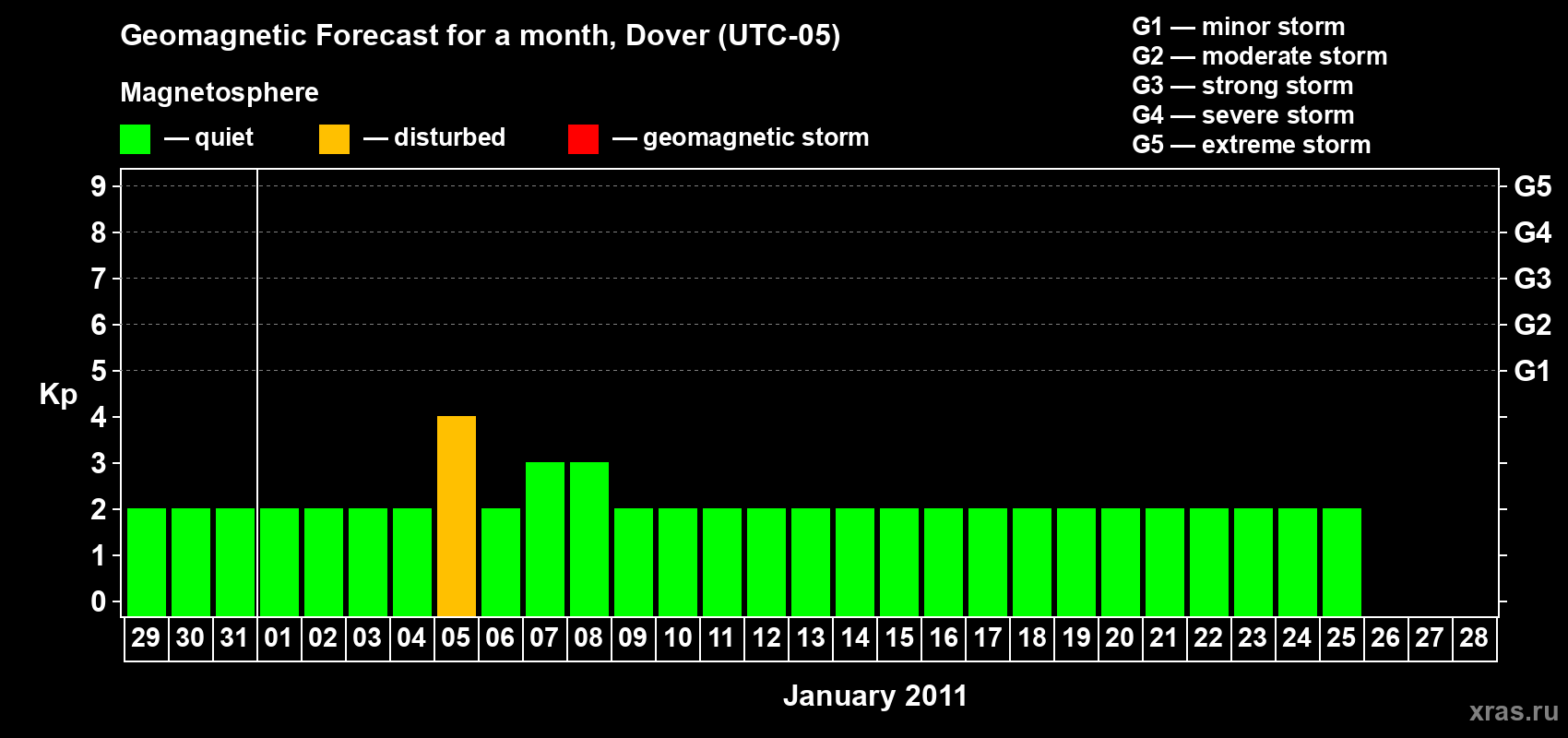Screen dimensions: 1568x738
Task: Click the Kp value 0 axis label
Action: (x=99, y=601)
